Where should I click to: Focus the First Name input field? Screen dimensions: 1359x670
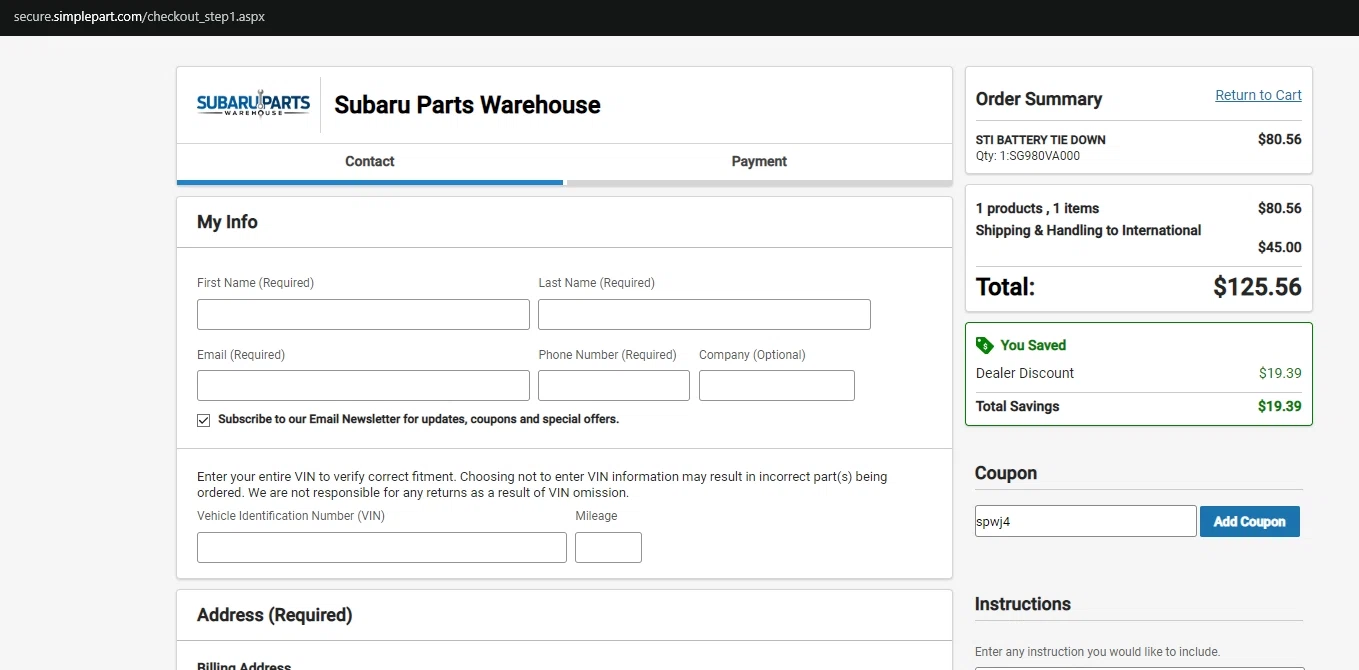(x=363, y=314)
